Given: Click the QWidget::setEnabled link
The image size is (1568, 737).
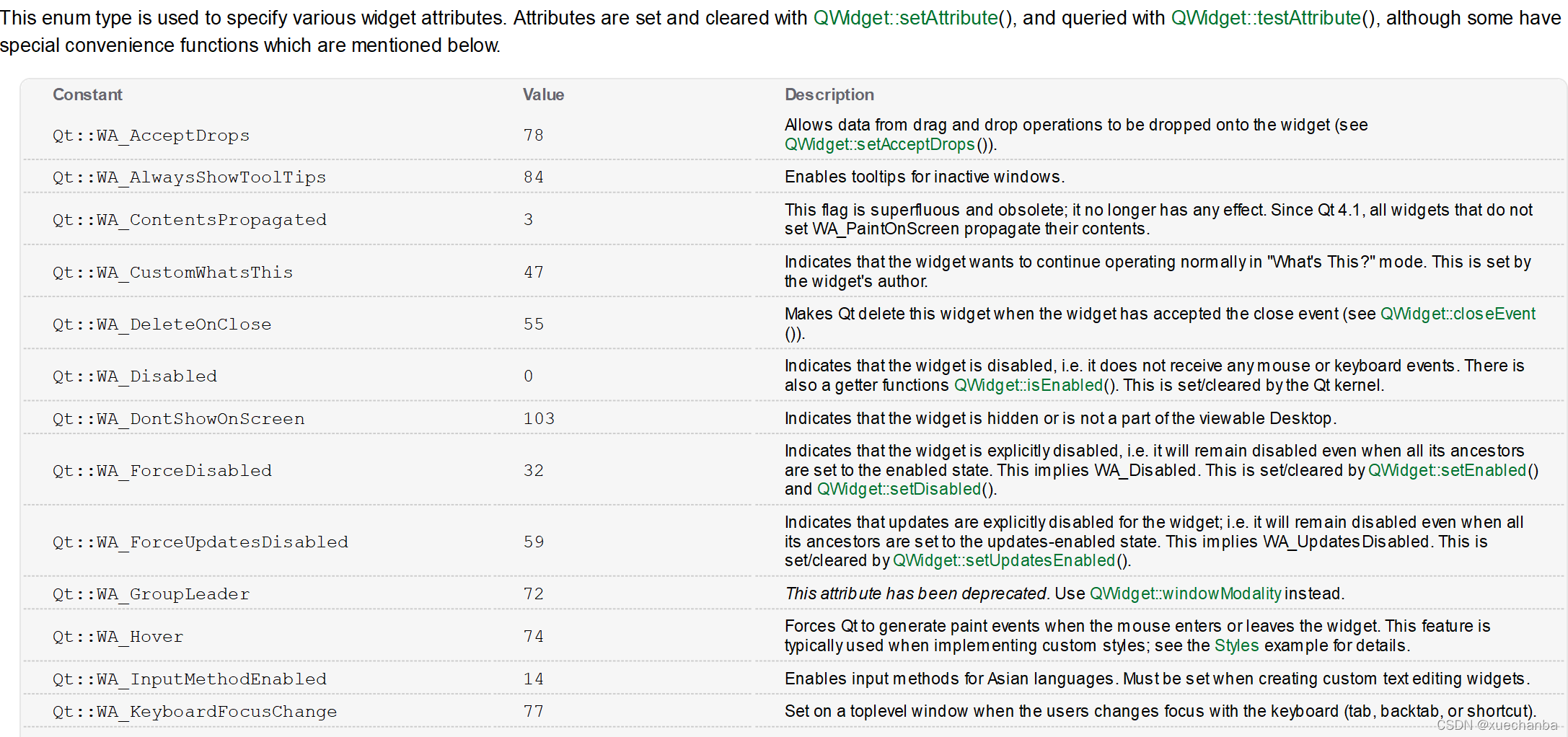Looking at the screenshot, I should pos(1447,470).
